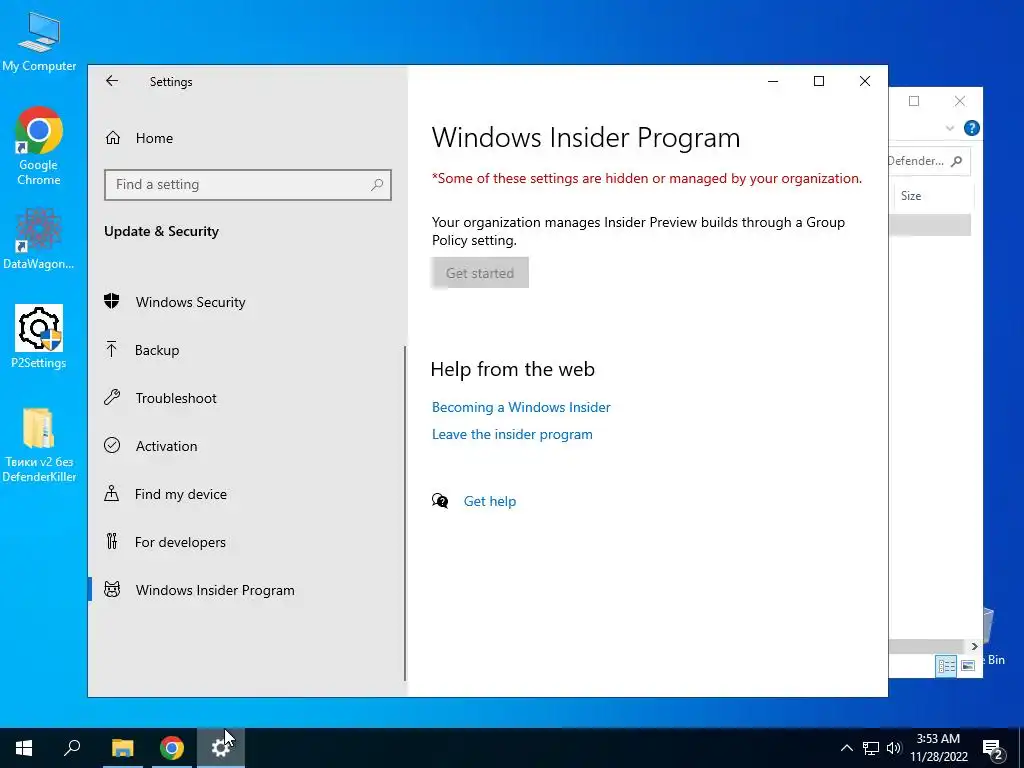Click the help icon in Explorer window
This screenshot has height=768, width=1024.
coord(971,128)
